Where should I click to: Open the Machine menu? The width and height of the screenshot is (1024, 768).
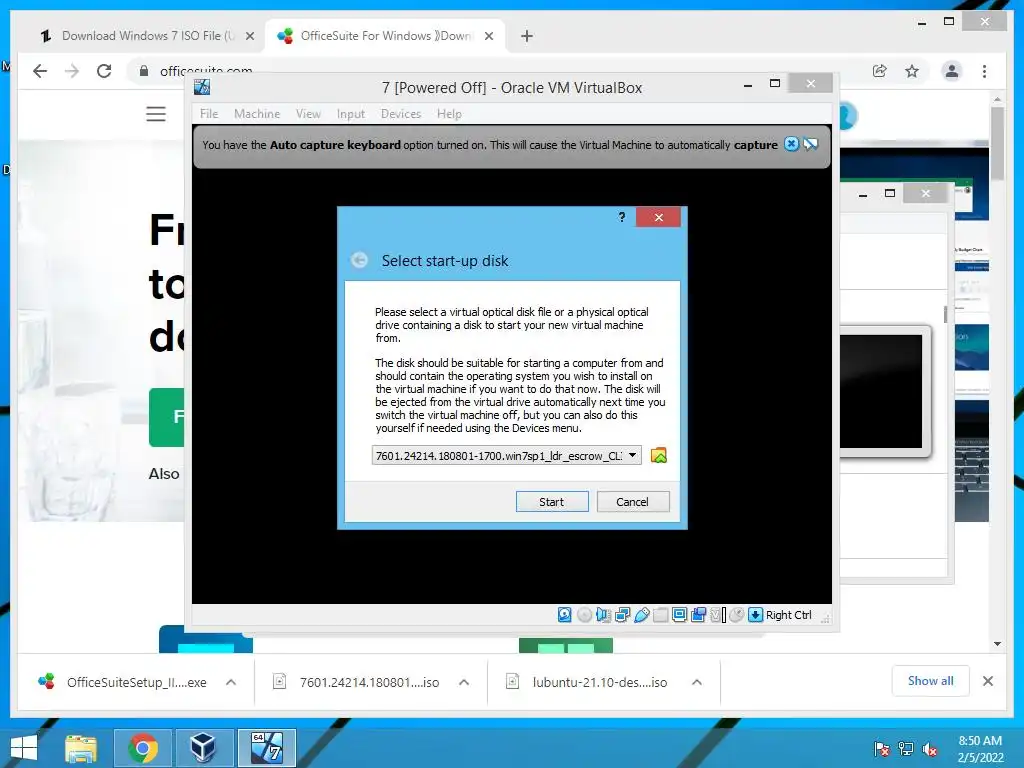257,114
